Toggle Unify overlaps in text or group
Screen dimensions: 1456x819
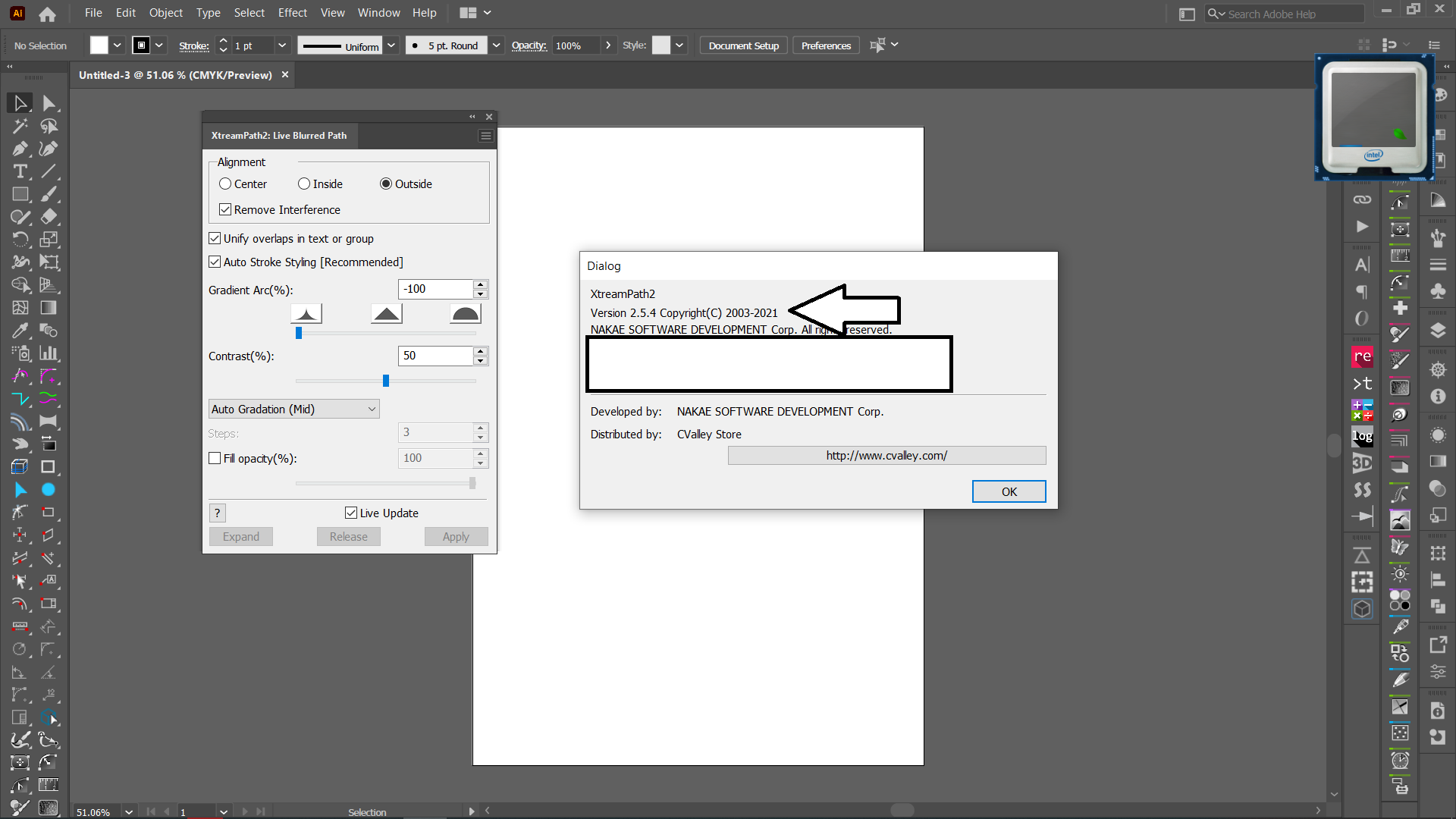point(215,239)
